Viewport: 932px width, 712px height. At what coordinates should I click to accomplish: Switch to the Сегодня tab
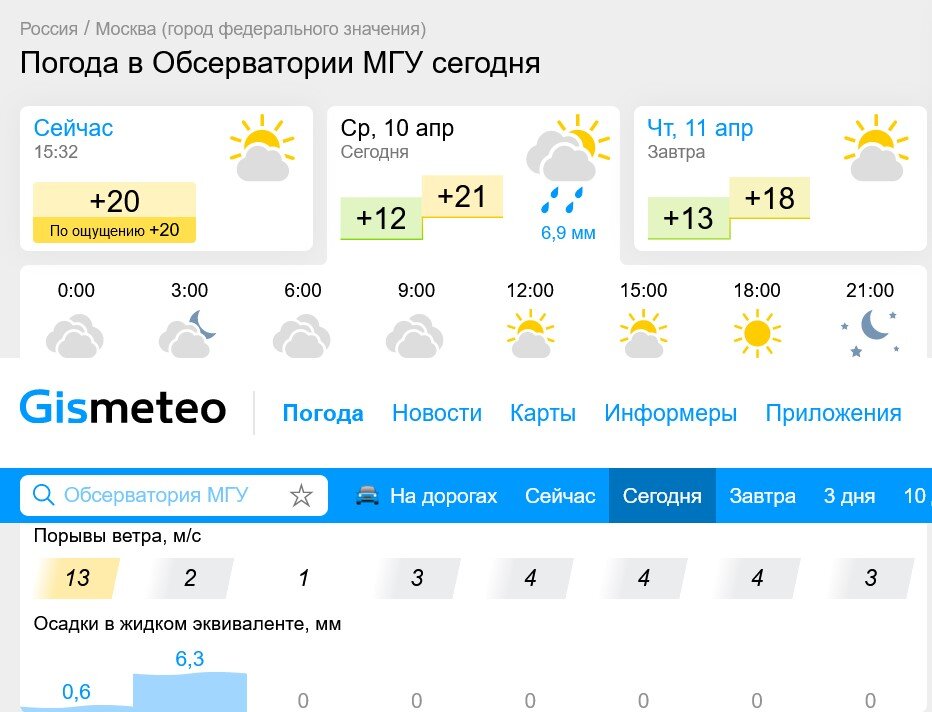(x=662, y=494)
